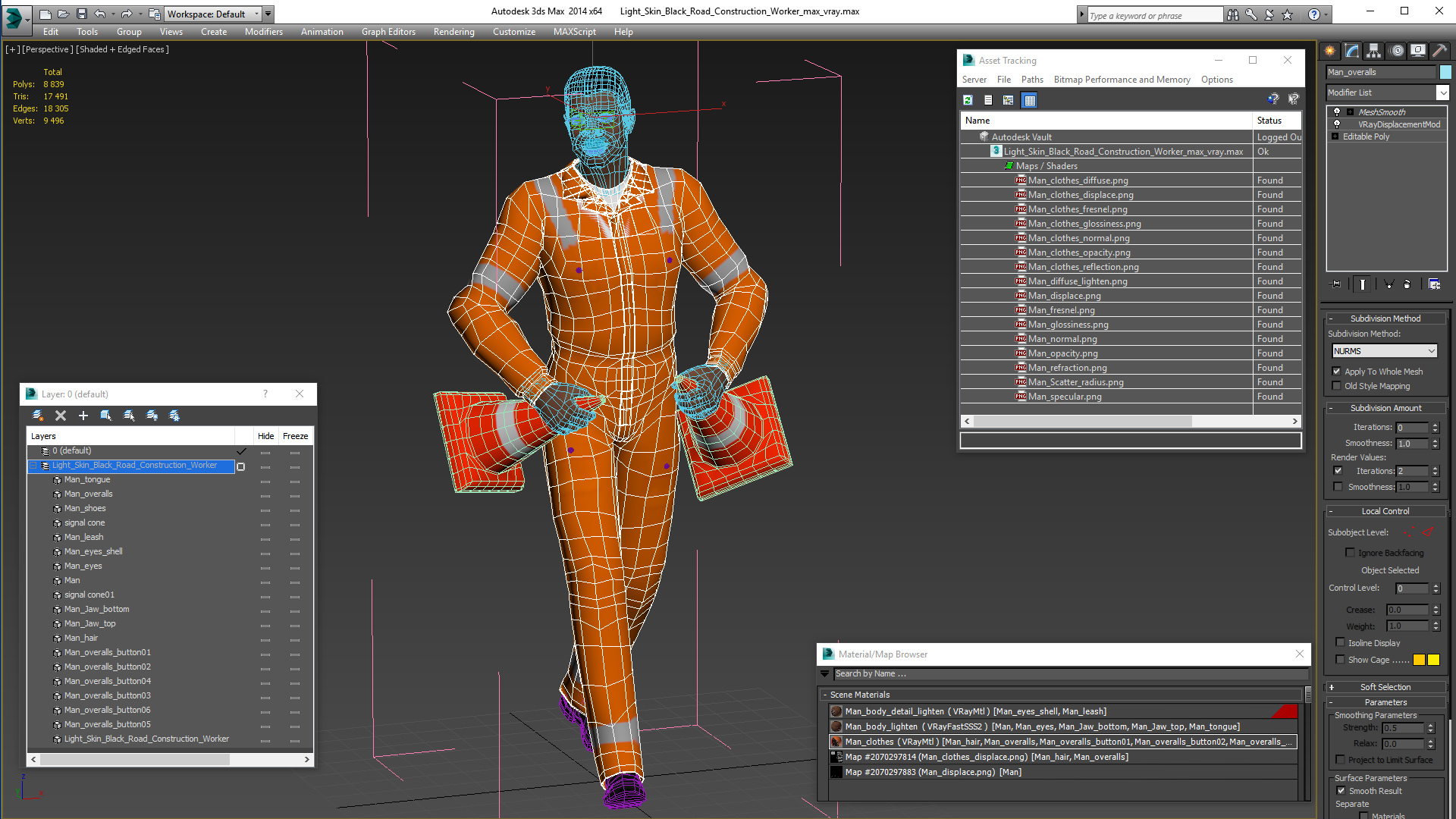The image size is (1456, 819).
Task: Open the Modifiers menu
Action: pyautogui.click(x=263, y=32)
